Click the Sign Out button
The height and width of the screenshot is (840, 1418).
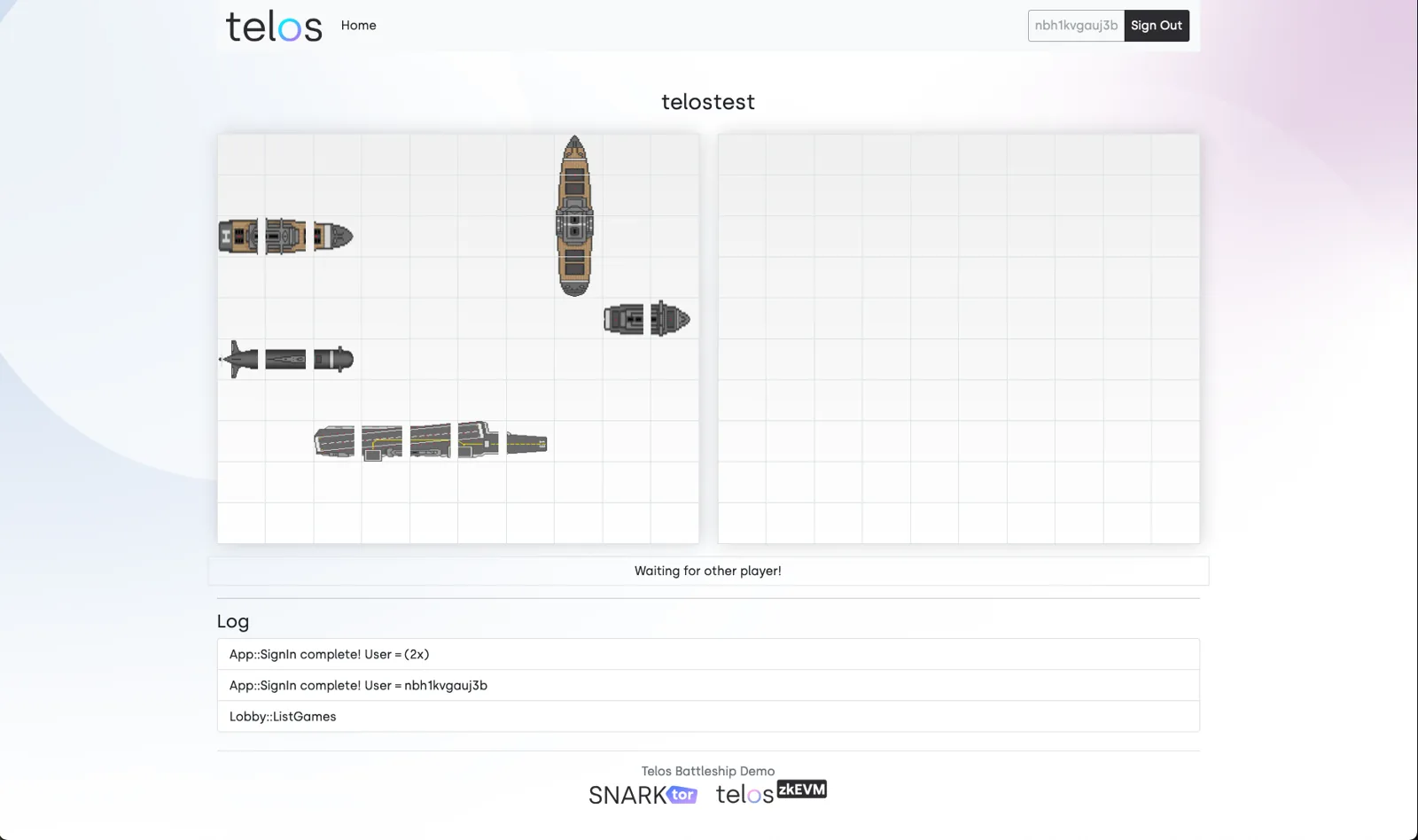pos(1157,26)
